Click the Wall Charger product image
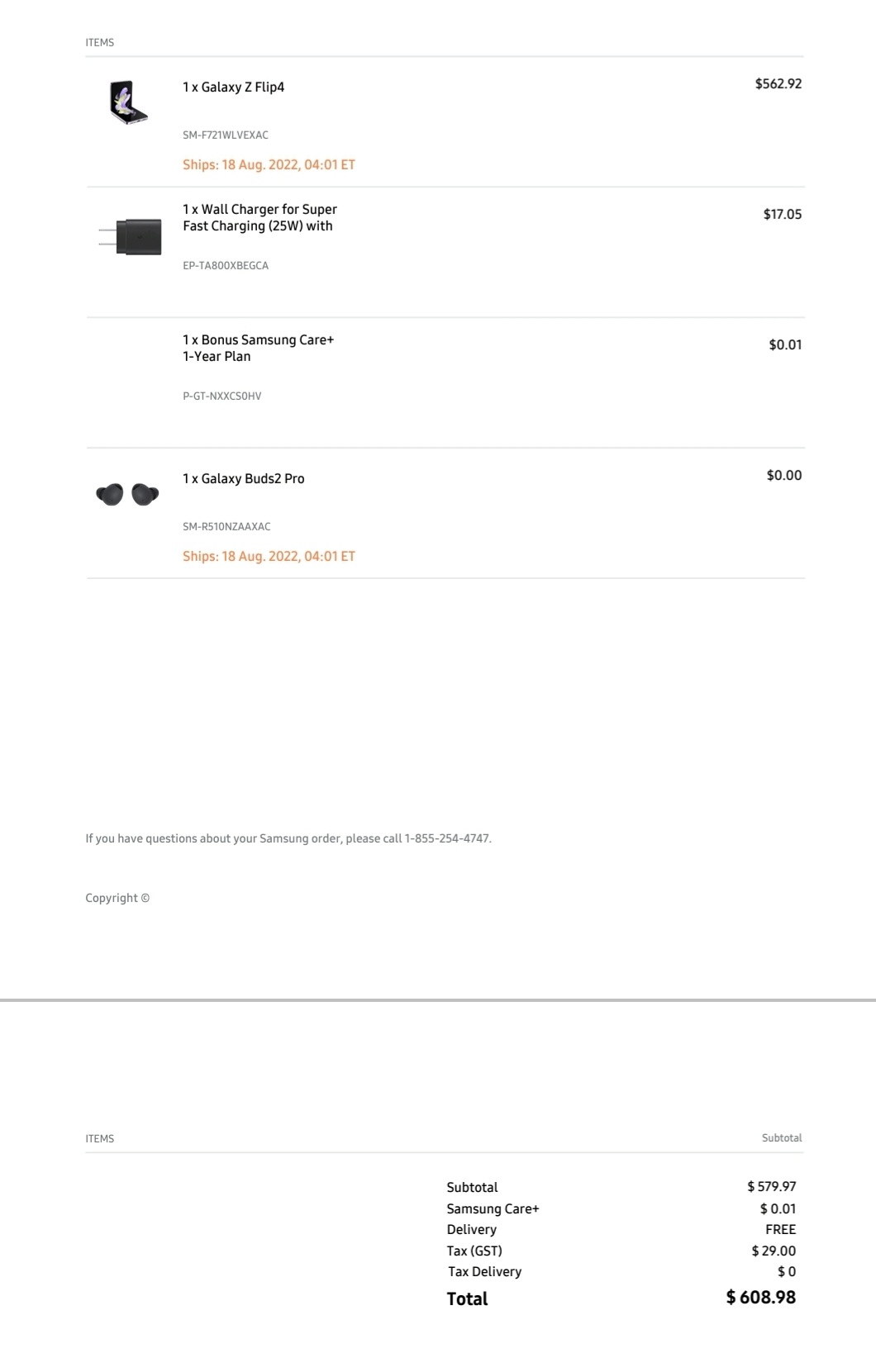Viewport: 876px width, 1372px height. click(130, 237)
